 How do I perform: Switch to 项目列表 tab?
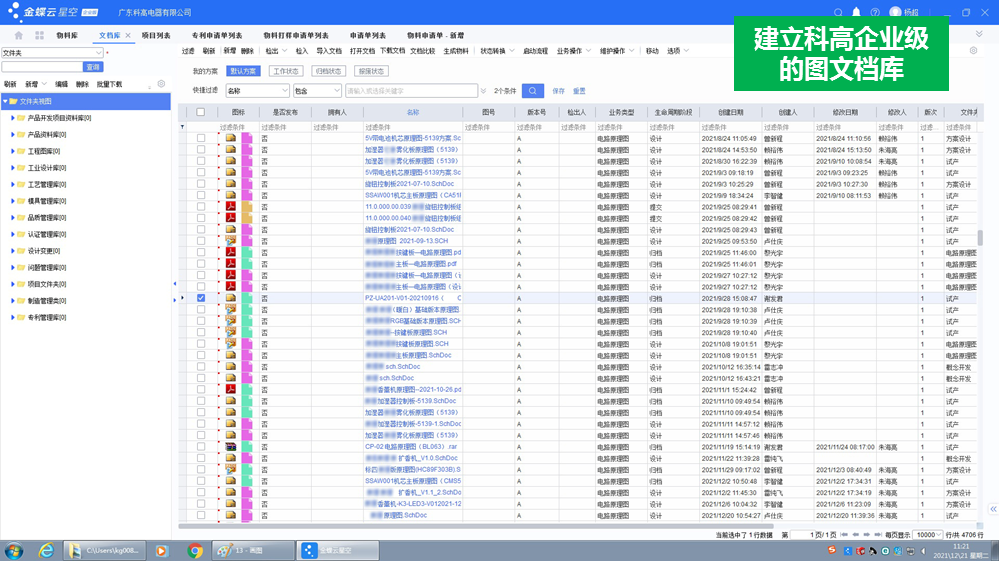point(155,36)
